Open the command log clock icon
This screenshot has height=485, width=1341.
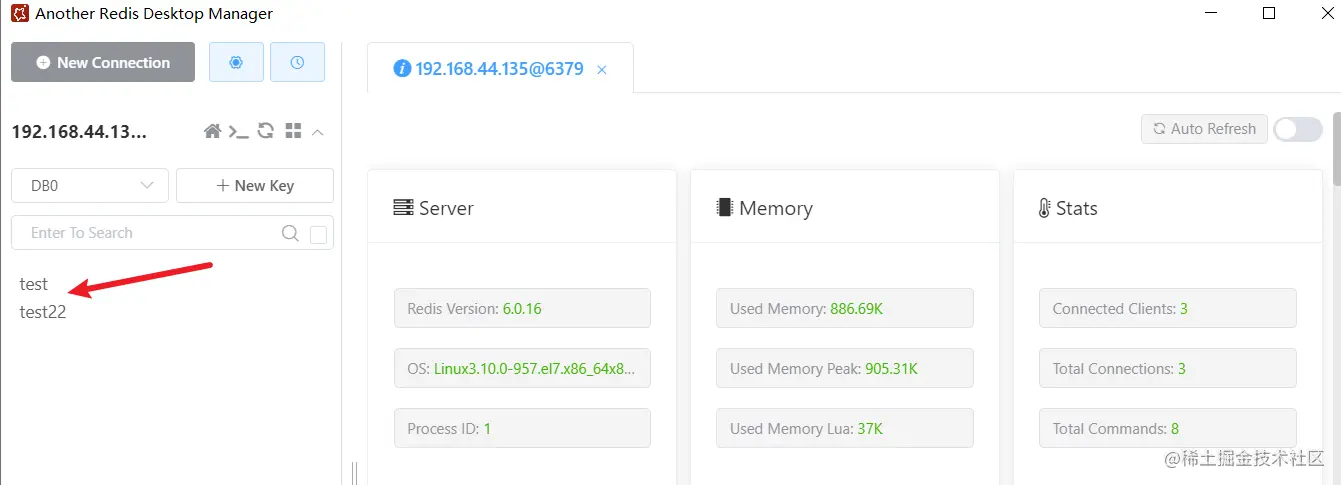click(297, 62)
